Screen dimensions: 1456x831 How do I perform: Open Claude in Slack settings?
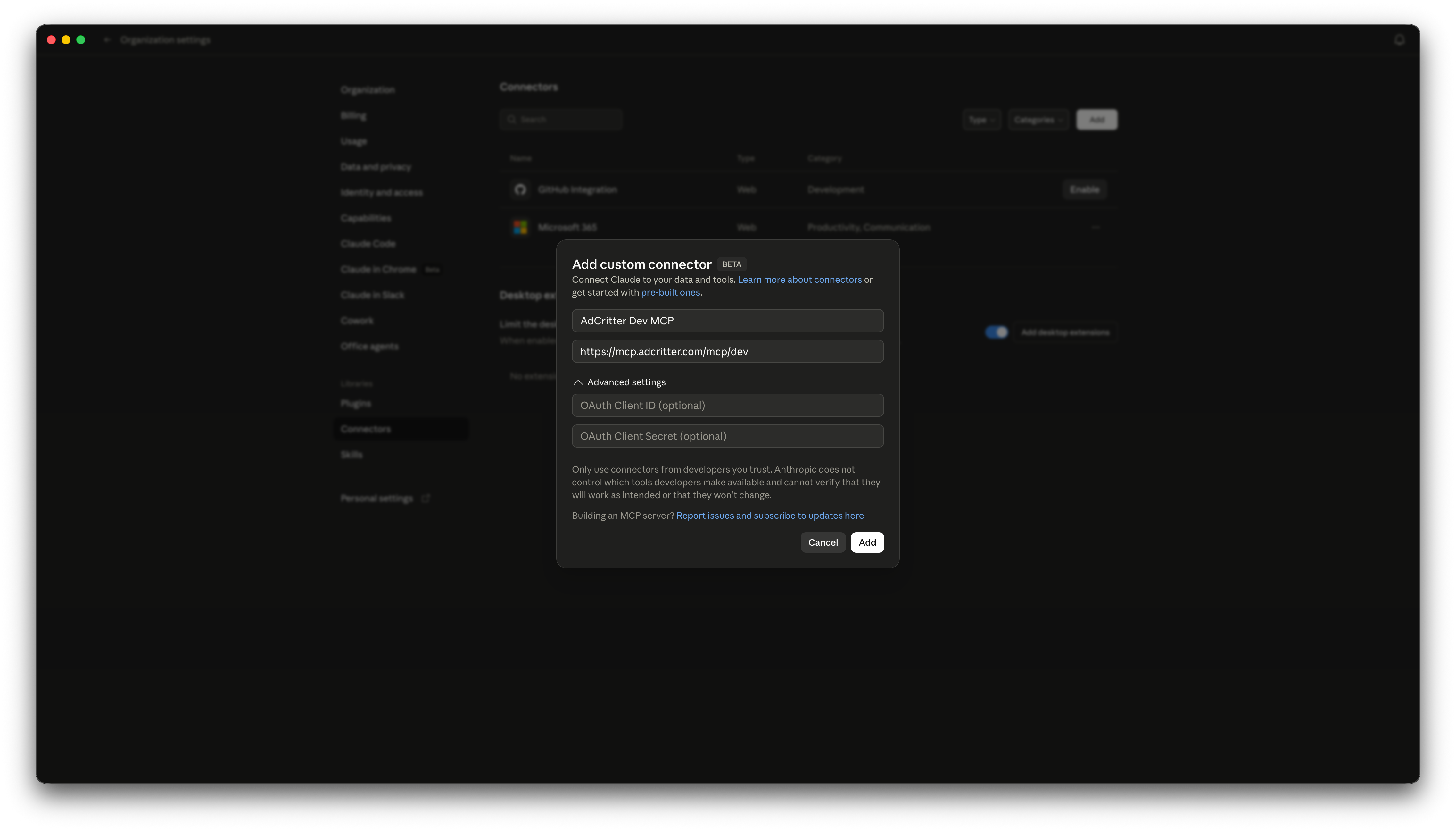pos(372,295)
